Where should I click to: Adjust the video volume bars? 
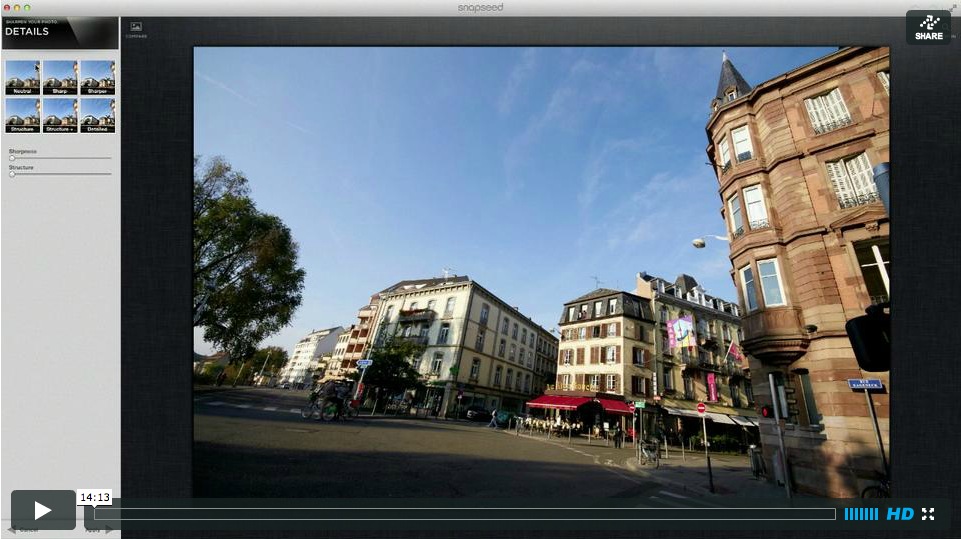click(860, 514)
